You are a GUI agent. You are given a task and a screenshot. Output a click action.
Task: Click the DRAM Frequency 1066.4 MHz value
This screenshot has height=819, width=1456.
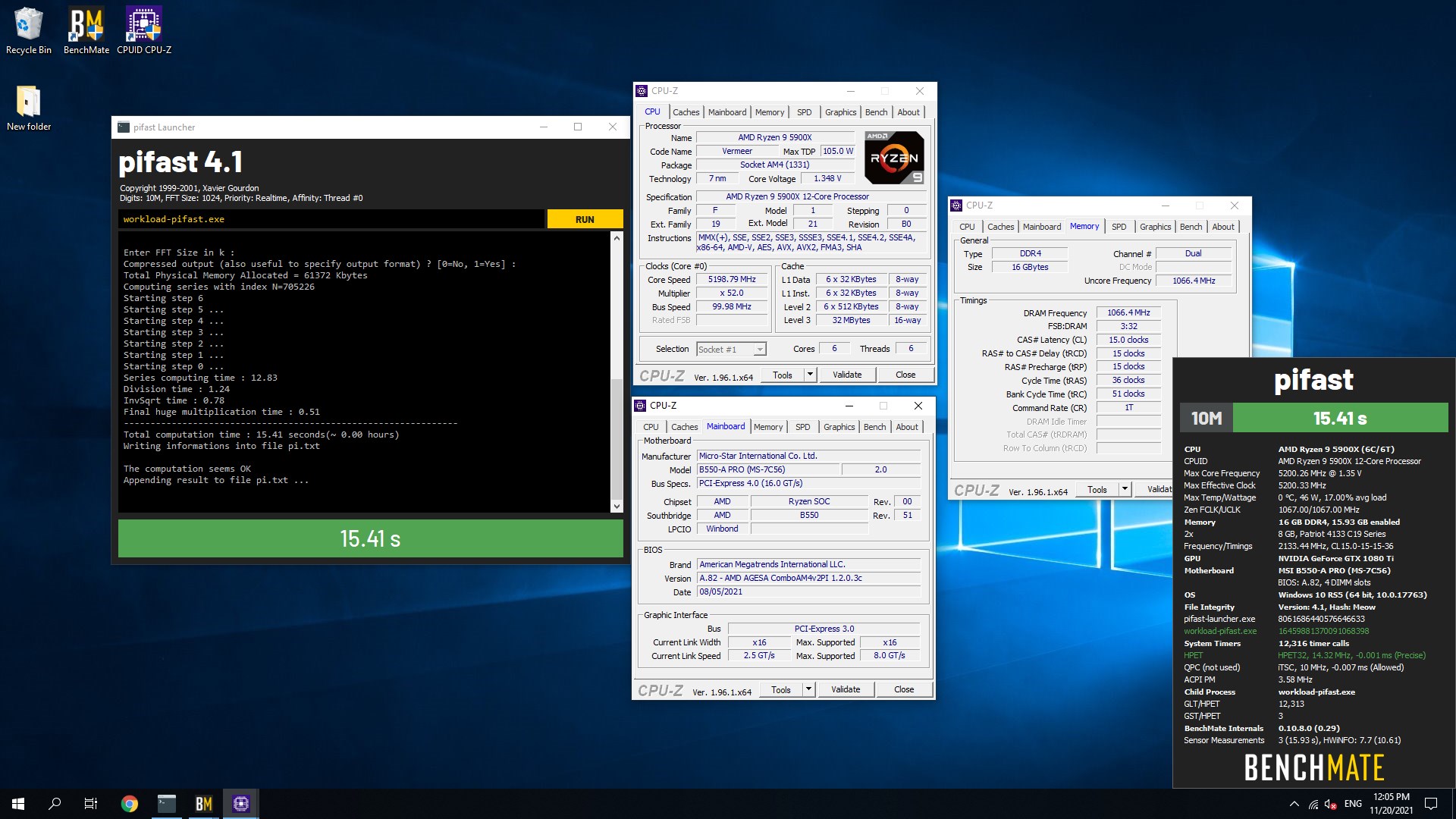[1128, 312]
